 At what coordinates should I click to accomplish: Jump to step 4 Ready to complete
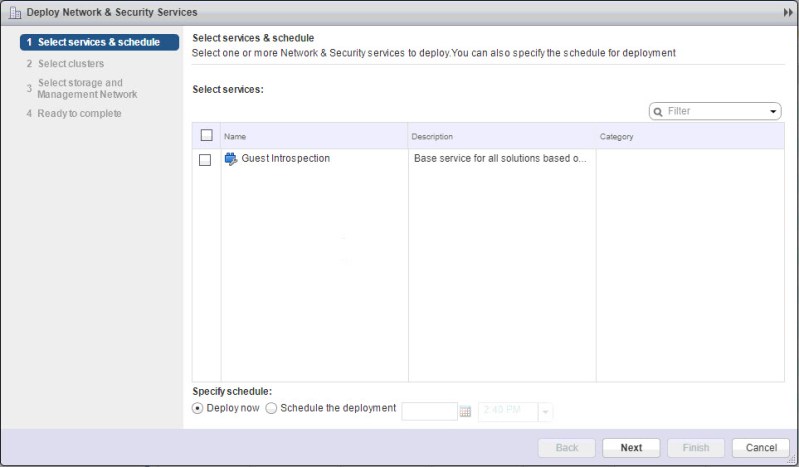[79, 113]
